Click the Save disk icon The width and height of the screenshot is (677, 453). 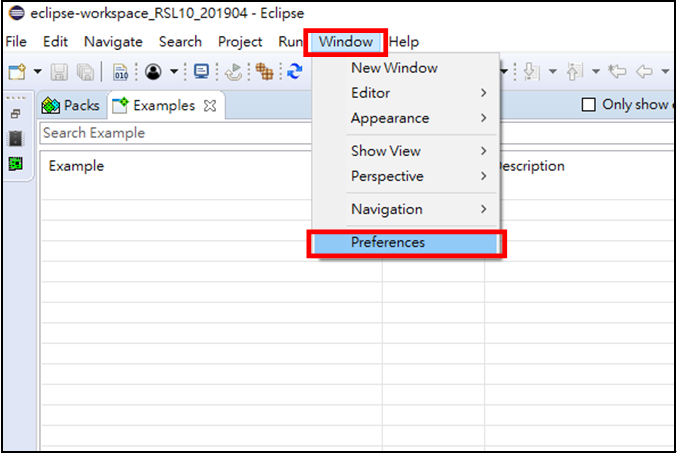point(58,71)
